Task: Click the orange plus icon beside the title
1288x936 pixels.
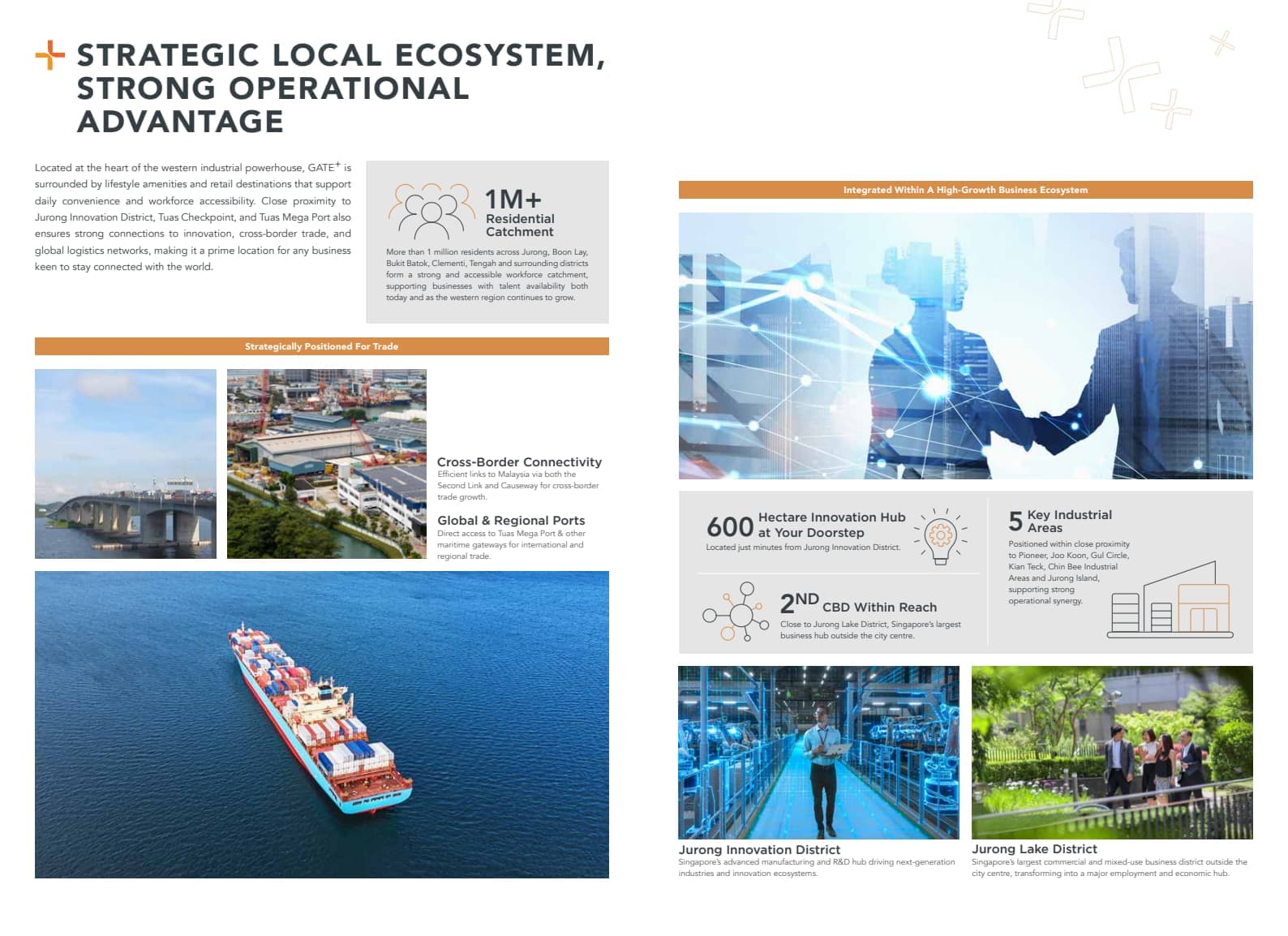Action: pos(49,55)
